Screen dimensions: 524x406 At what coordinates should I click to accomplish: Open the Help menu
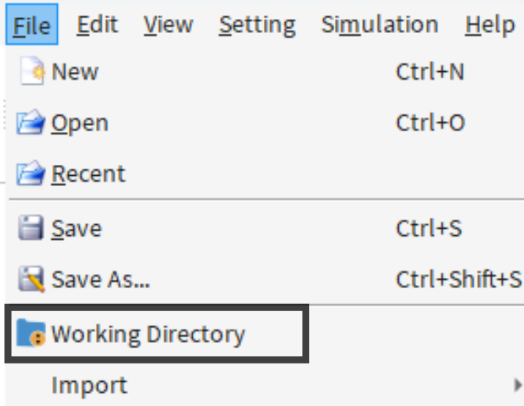click(490, 25)
